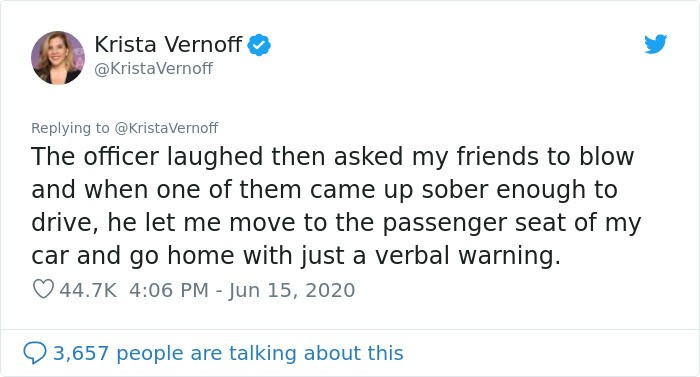700x377 pixels.
Task: Click the line 'and when one of them'
Action: (325, 190)
